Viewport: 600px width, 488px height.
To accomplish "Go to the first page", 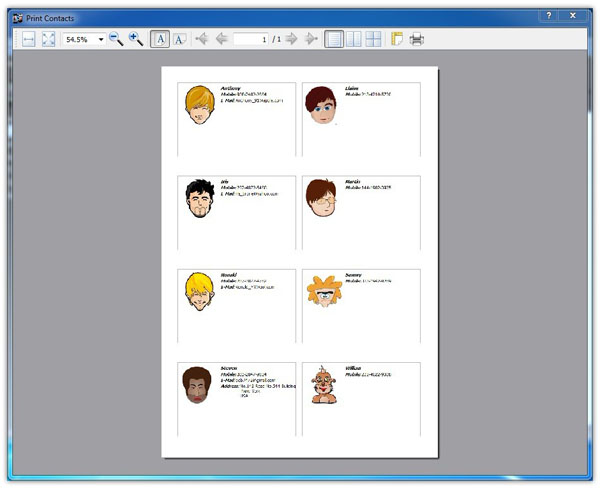I will click(x=202, y=39).
